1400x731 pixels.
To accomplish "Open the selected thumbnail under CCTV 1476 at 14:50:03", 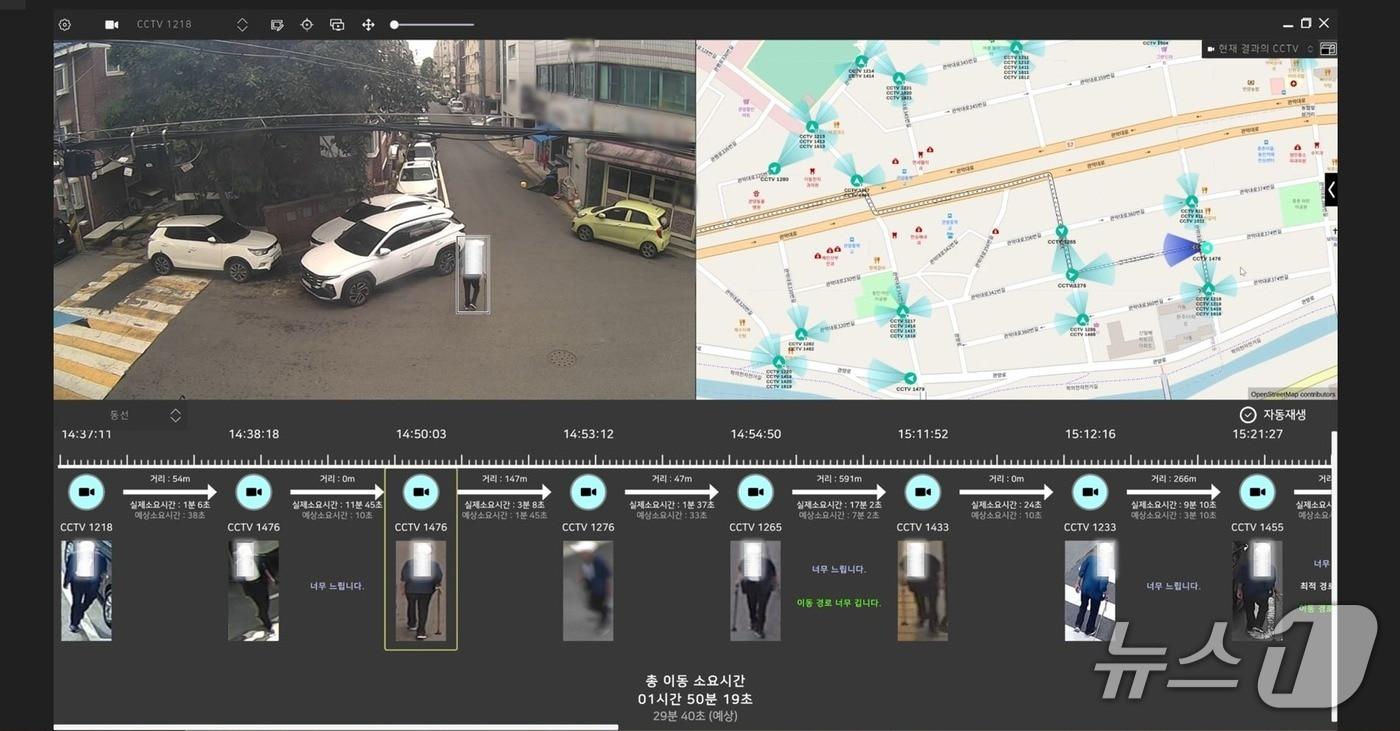I will click(x=421, y=591).
